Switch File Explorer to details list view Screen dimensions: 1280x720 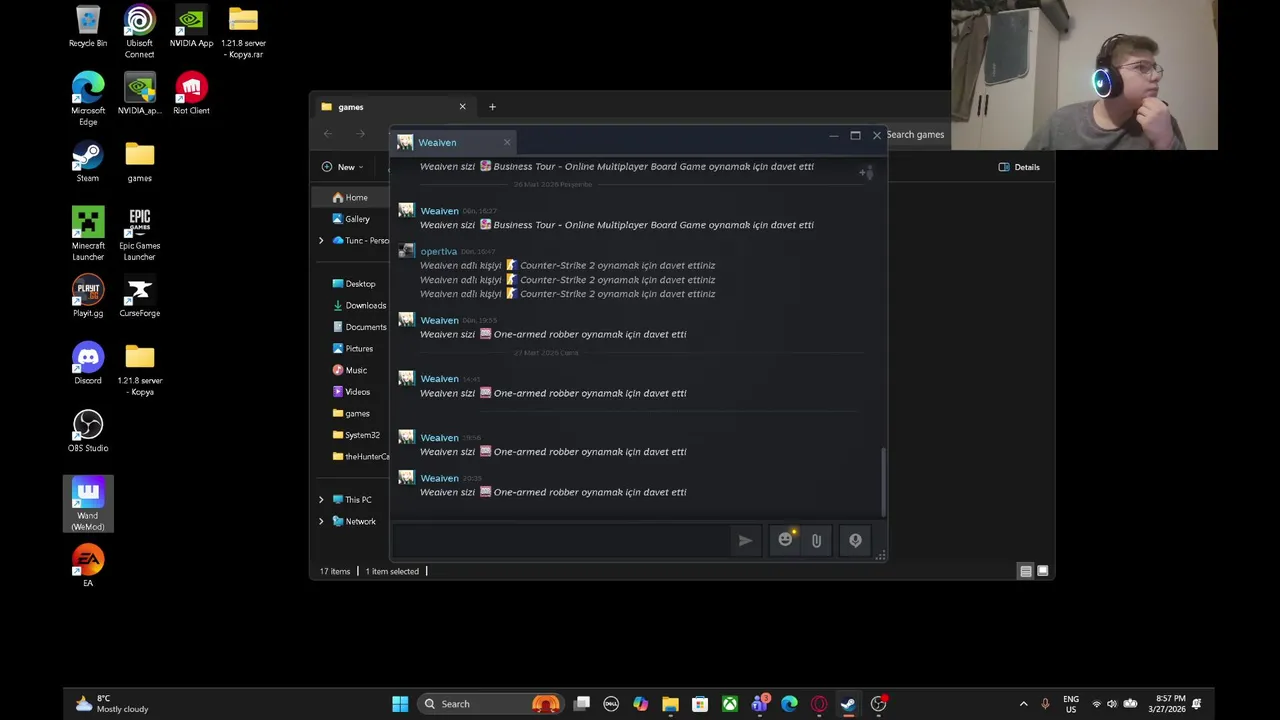1025,571
